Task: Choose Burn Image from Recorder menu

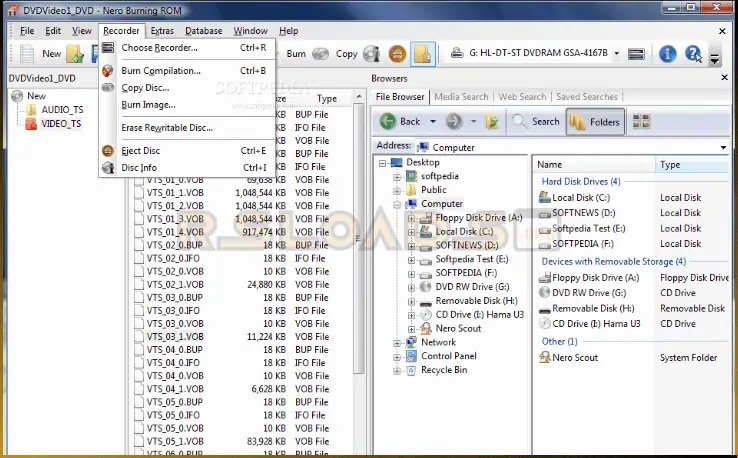Action: [x=148, y=104]
